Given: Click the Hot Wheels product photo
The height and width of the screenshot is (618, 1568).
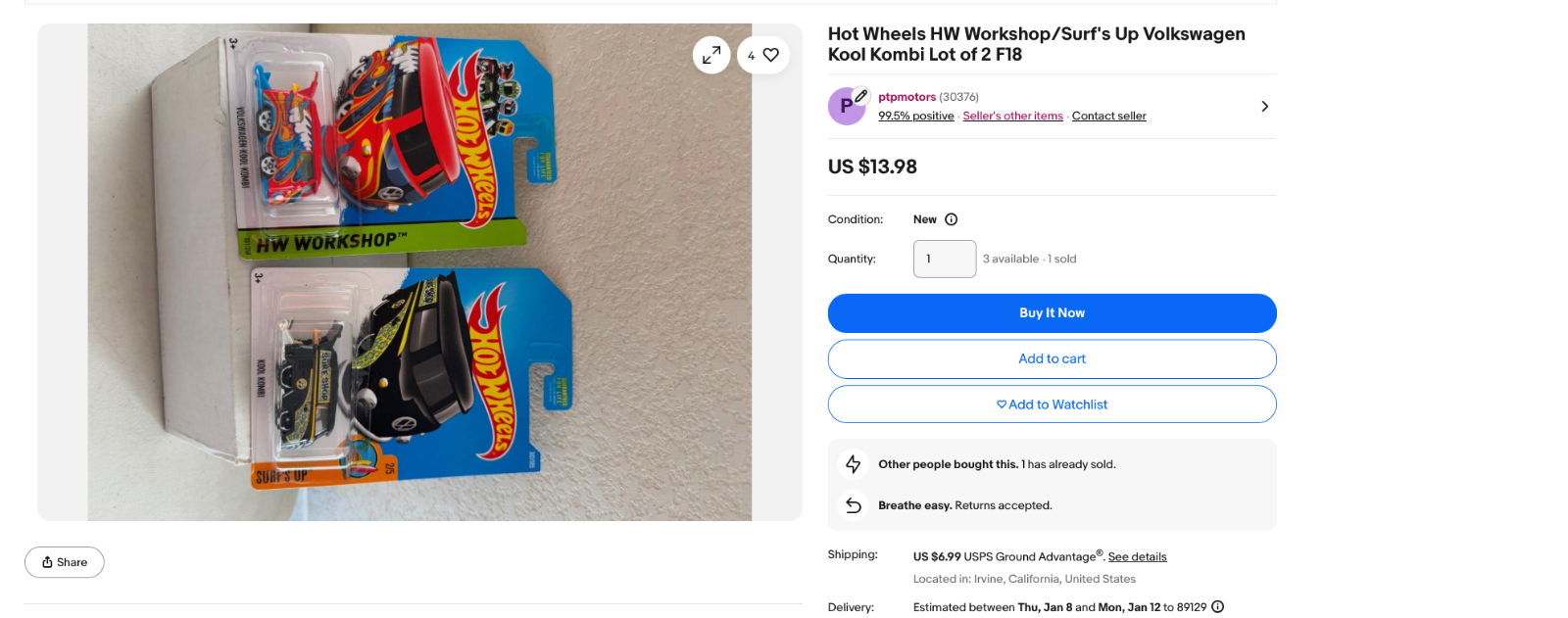Looking at the screenshot, I should [x=419, y=272].
